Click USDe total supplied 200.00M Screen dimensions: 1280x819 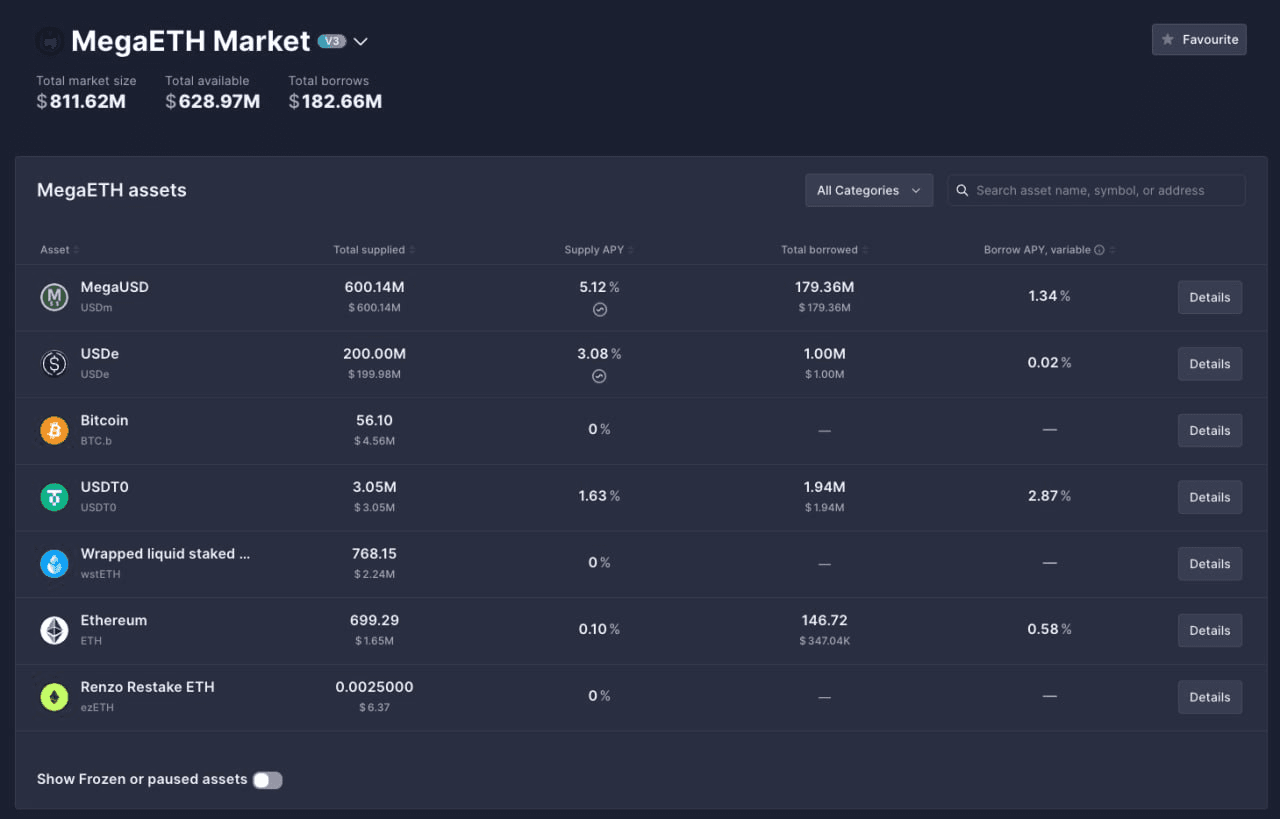point(375,354)
